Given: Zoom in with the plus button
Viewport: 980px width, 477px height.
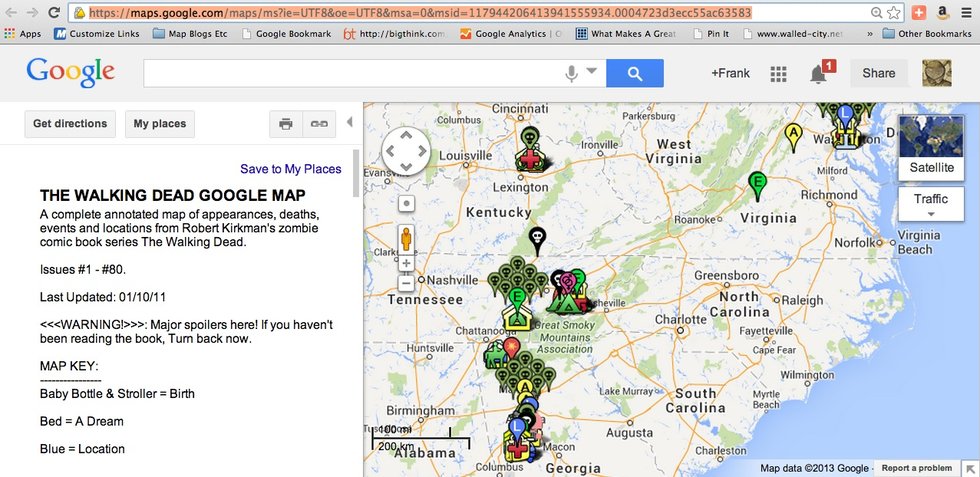Looking at the screenshot, I should [406, 263].
